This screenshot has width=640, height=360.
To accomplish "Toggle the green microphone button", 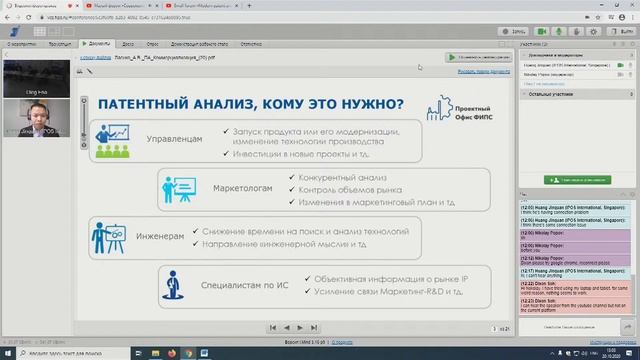I will click(x=559, y=31).
